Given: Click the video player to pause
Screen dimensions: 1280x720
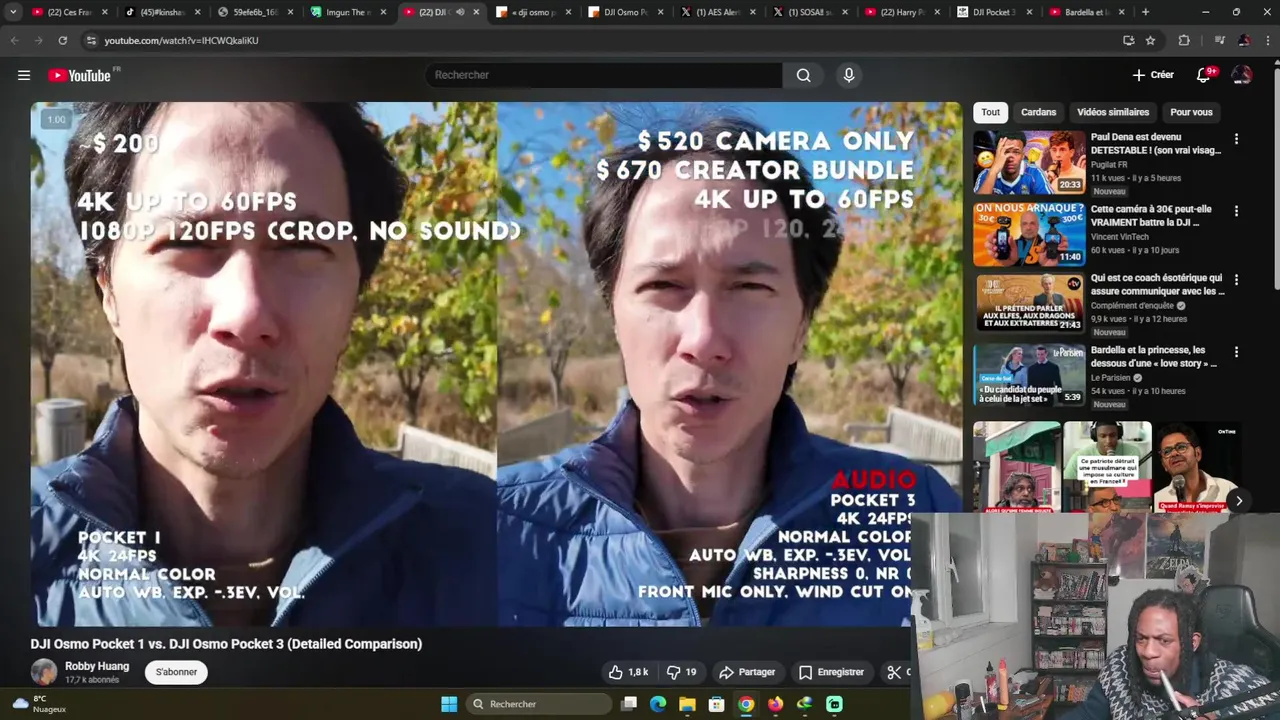Looking at the screenshot, I should (497, 364).
